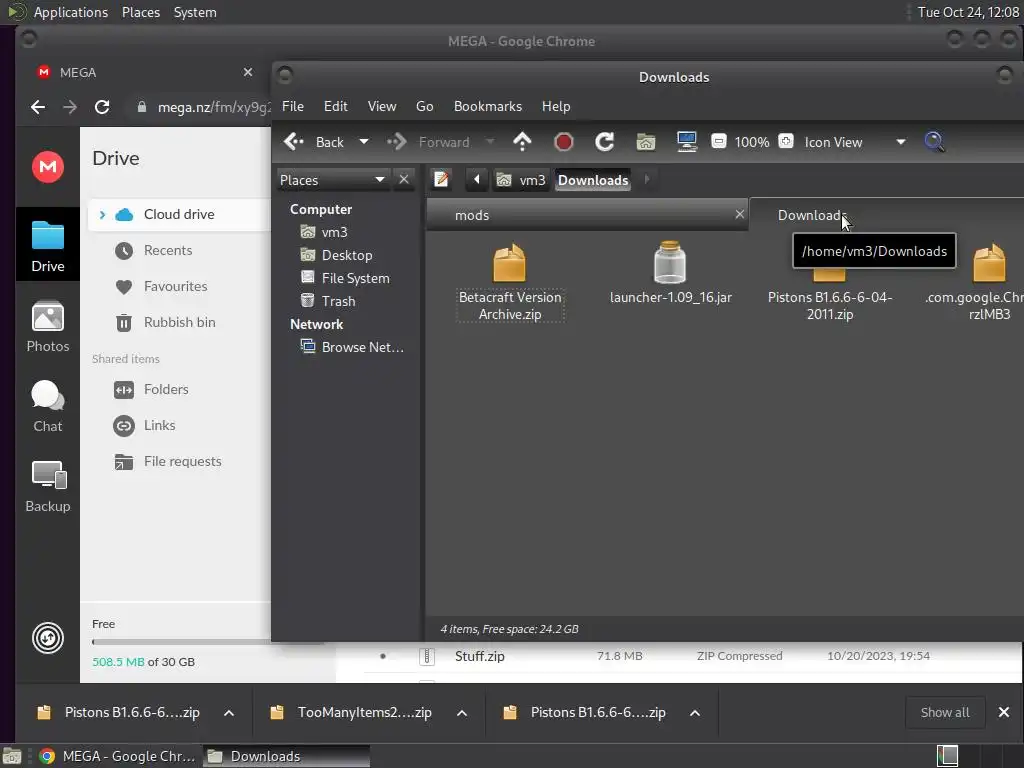Toggle text-based location entry icon

tap(441, 179)
